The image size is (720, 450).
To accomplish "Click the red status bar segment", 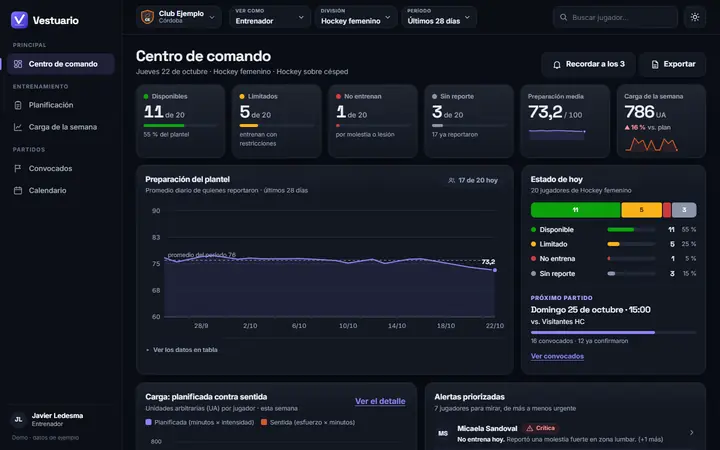I will 667,210.
